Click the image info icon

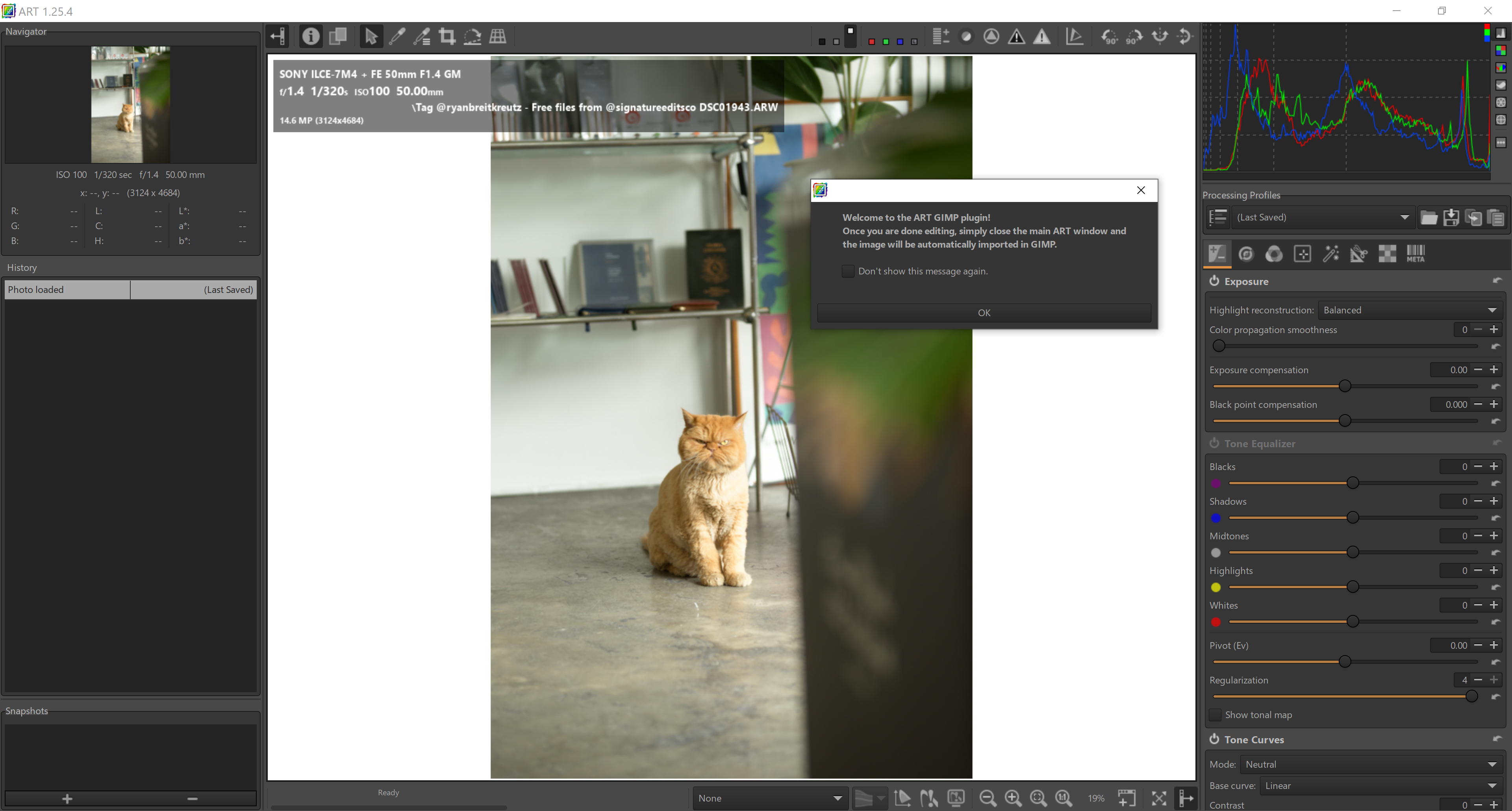311,36
